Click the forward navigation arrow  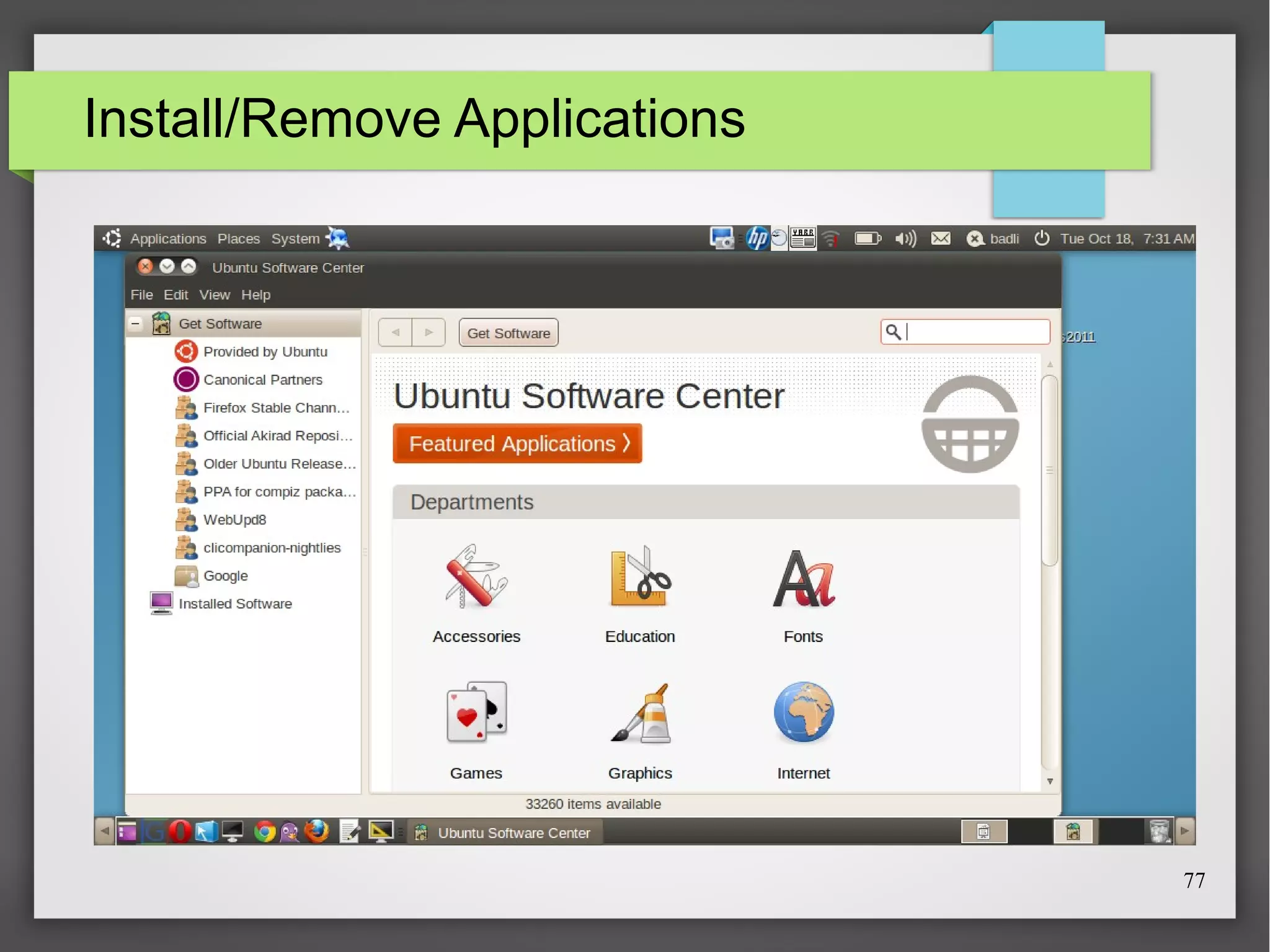pos(429,332)
